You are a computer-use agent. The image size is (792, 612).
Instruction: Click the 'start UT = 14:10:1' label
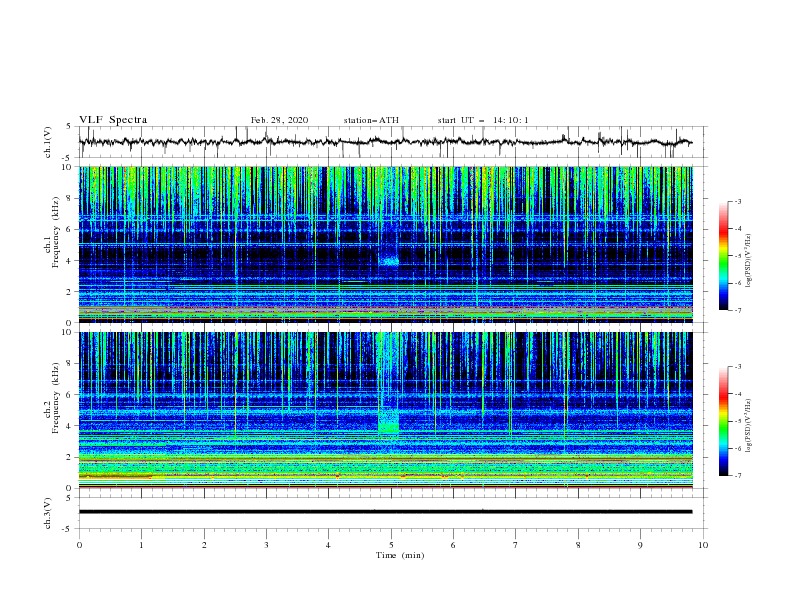coord(483,120)
